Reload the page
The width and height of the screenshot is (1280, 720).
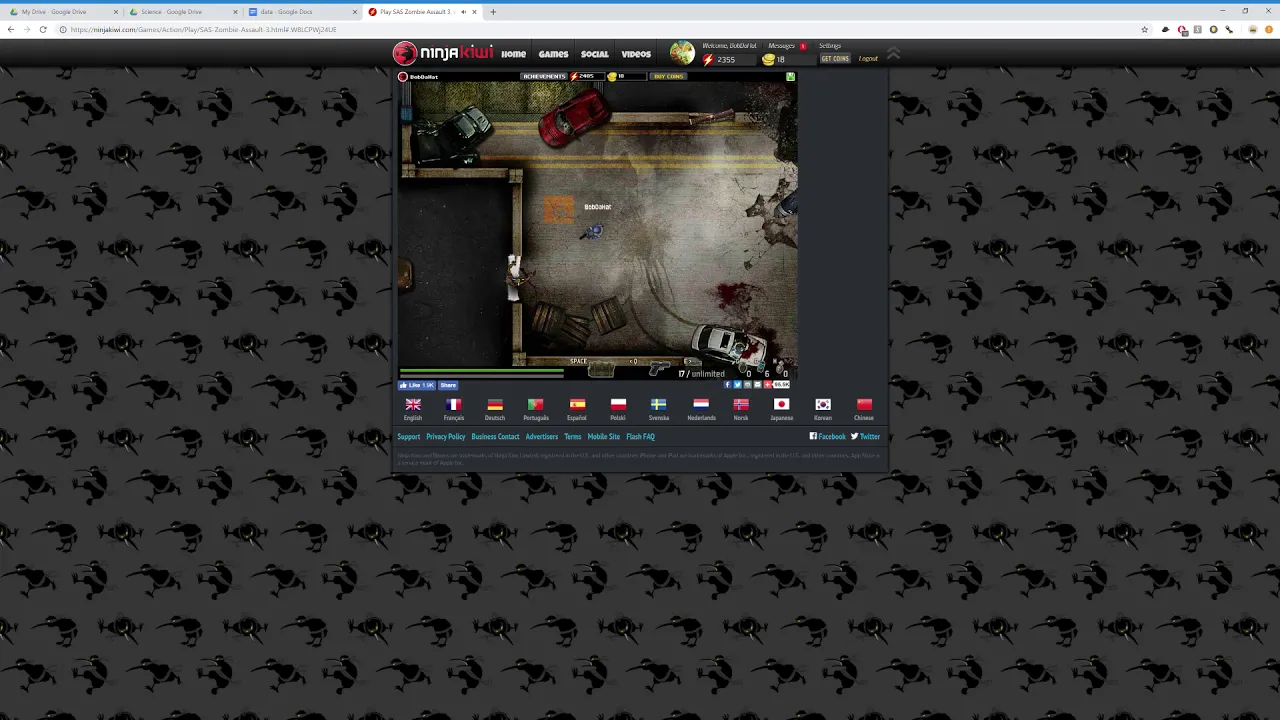pos(43,30)
